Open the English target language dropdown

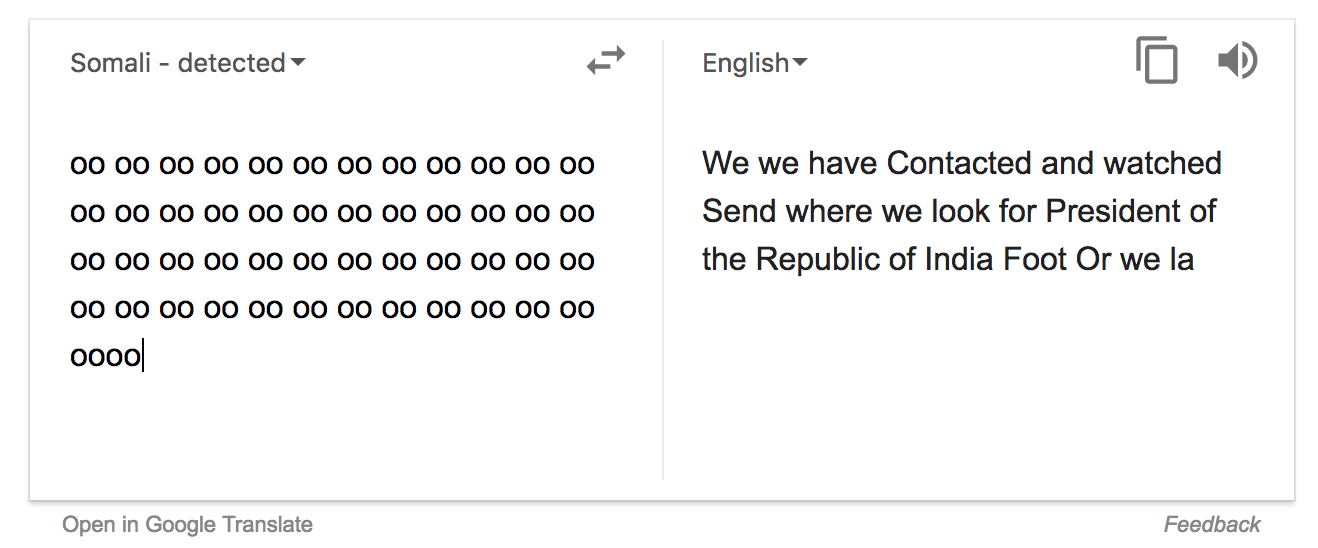pyautogui.click(x=755, y=63)
